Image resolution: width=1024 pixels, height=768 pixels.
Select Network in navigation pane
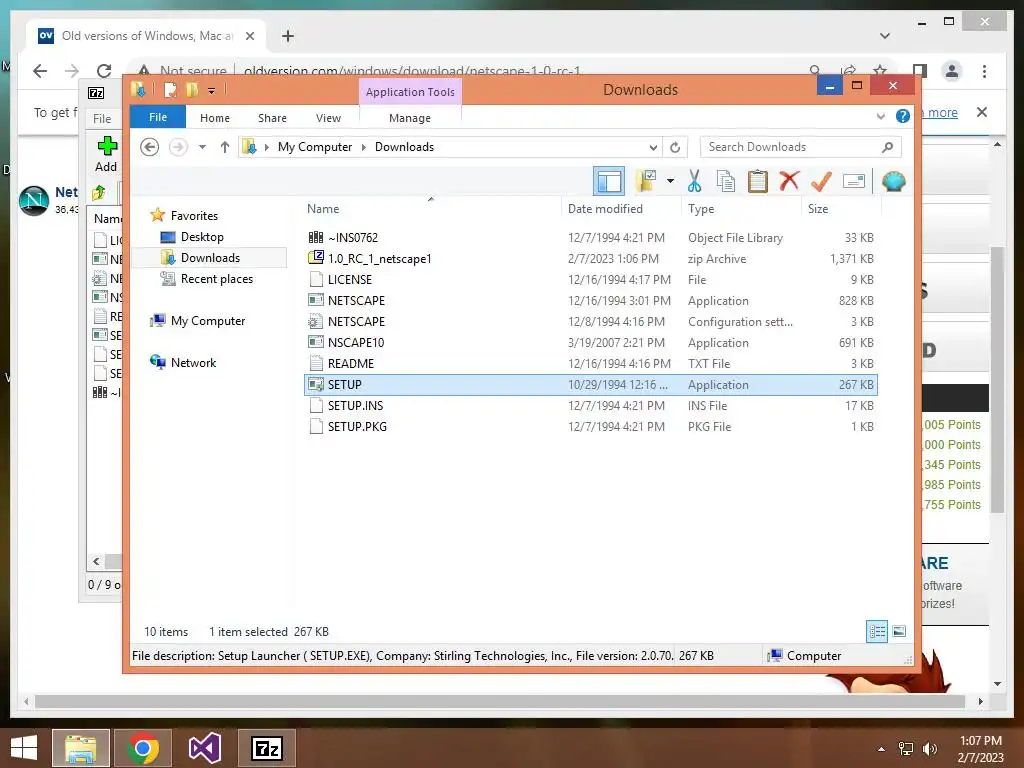[x=193, y=362]
